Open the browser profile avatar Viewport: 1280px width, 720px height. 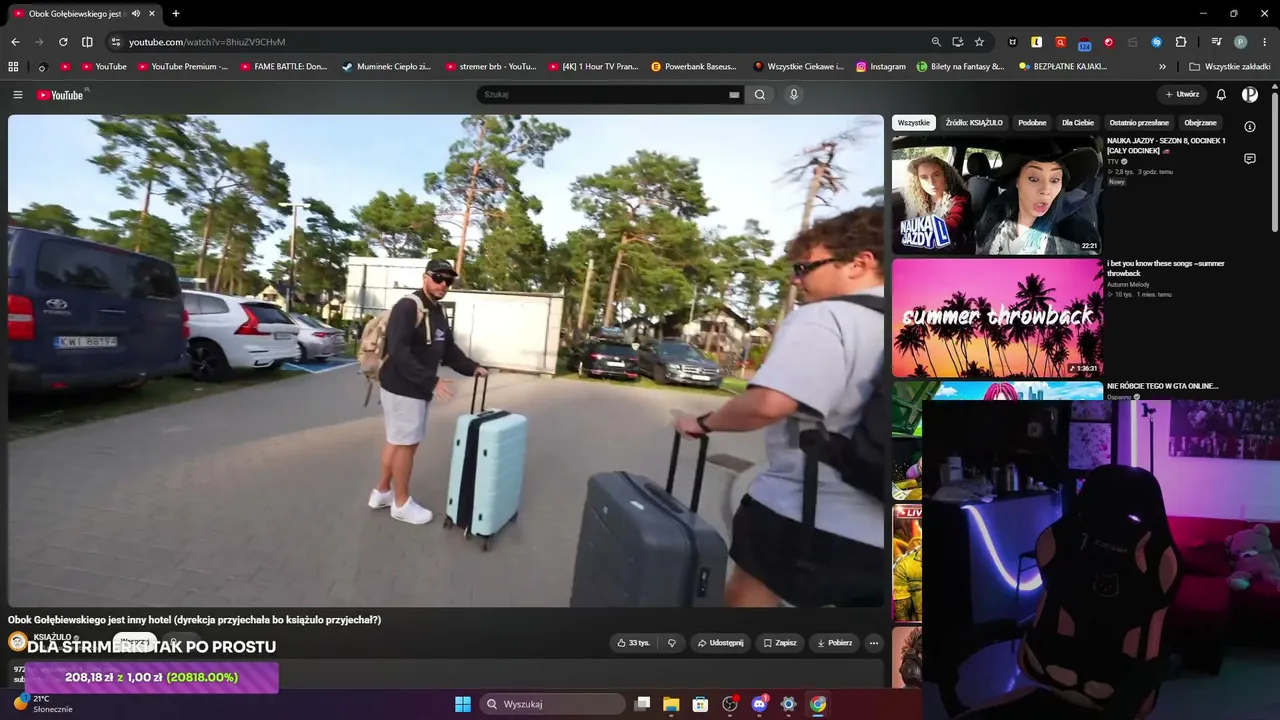(x=1241, y=42)
